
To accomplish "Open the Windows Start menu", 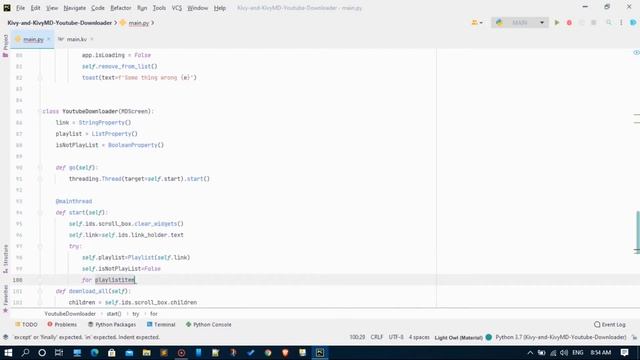I will 8,353.
